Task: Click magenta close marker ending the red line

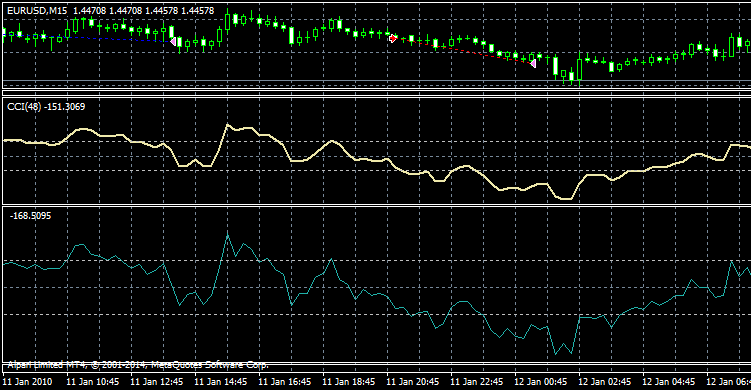Action: pos(533,63)
